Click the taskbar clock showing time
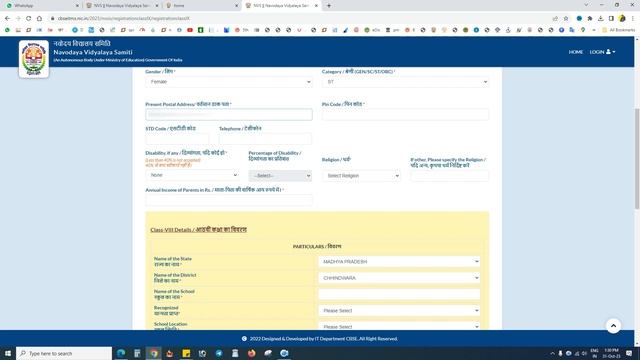 [611, 353]
